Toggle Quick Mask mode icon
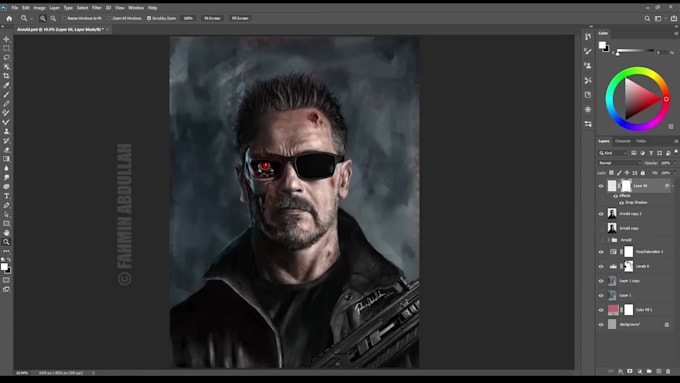Viewport: 680px width, 383px height. coord(6,280)
